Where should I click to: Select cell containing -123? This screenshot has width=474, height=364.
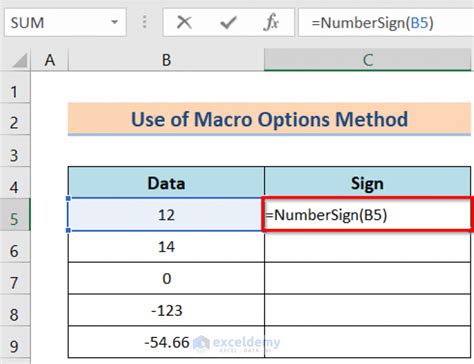166,310
